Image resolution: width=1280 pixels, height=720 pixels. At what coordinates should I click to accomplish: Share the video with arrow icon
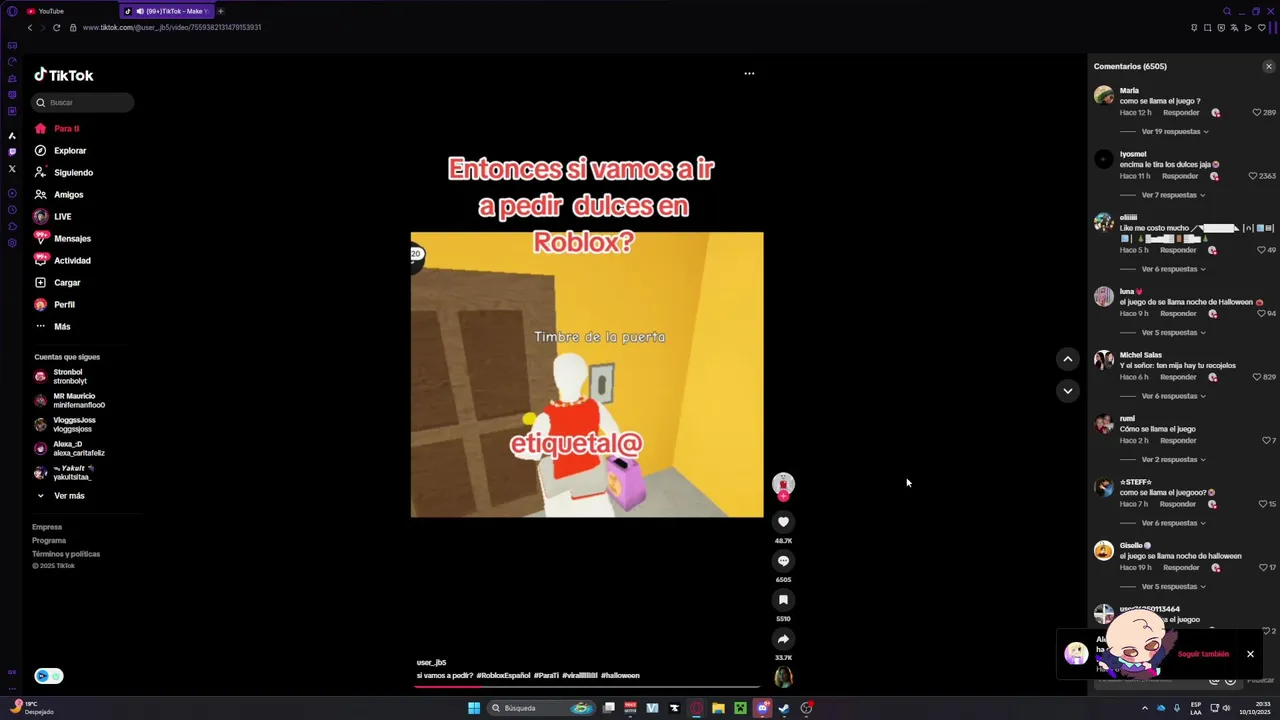(x=783, y=639)
